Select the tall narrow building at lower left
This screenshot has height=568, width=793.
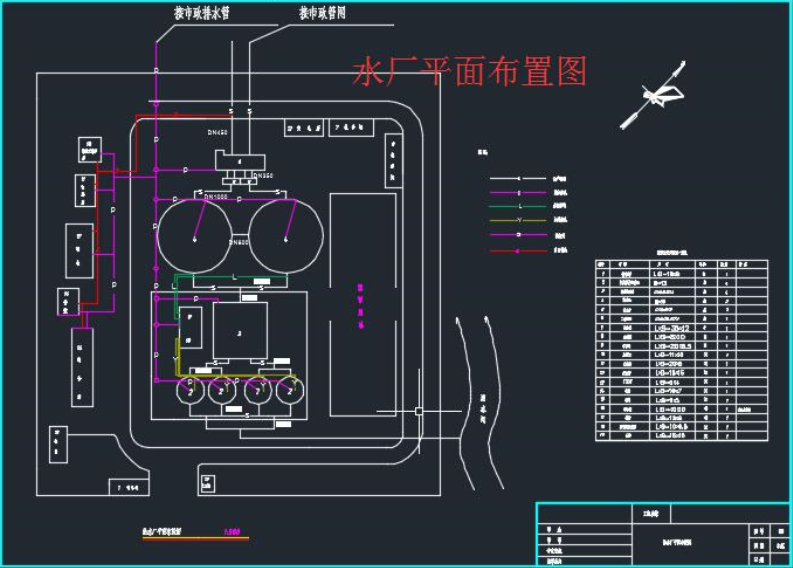coord(82,367)
